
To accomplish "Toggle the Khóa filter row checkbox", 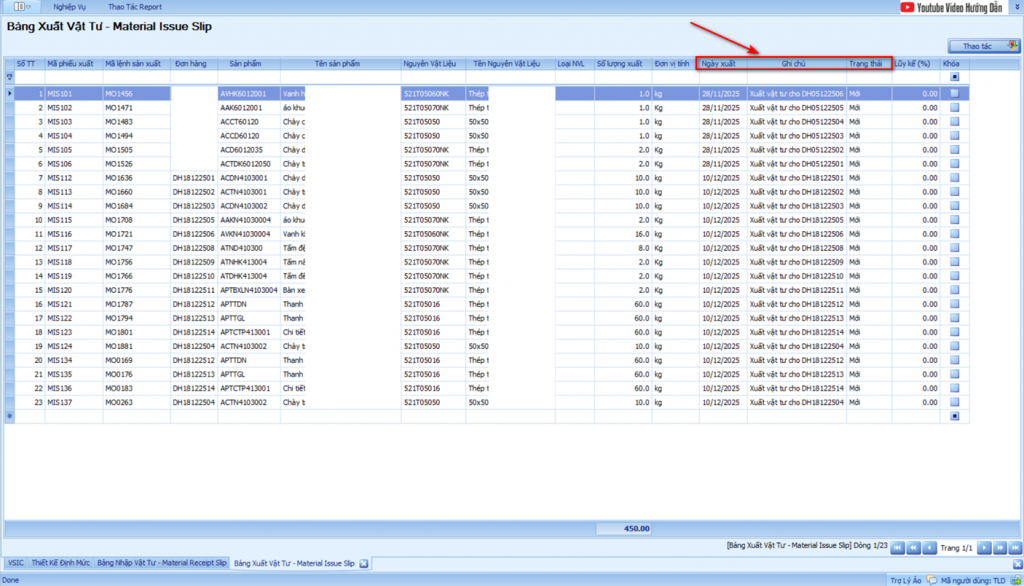I will click(954, 76).
